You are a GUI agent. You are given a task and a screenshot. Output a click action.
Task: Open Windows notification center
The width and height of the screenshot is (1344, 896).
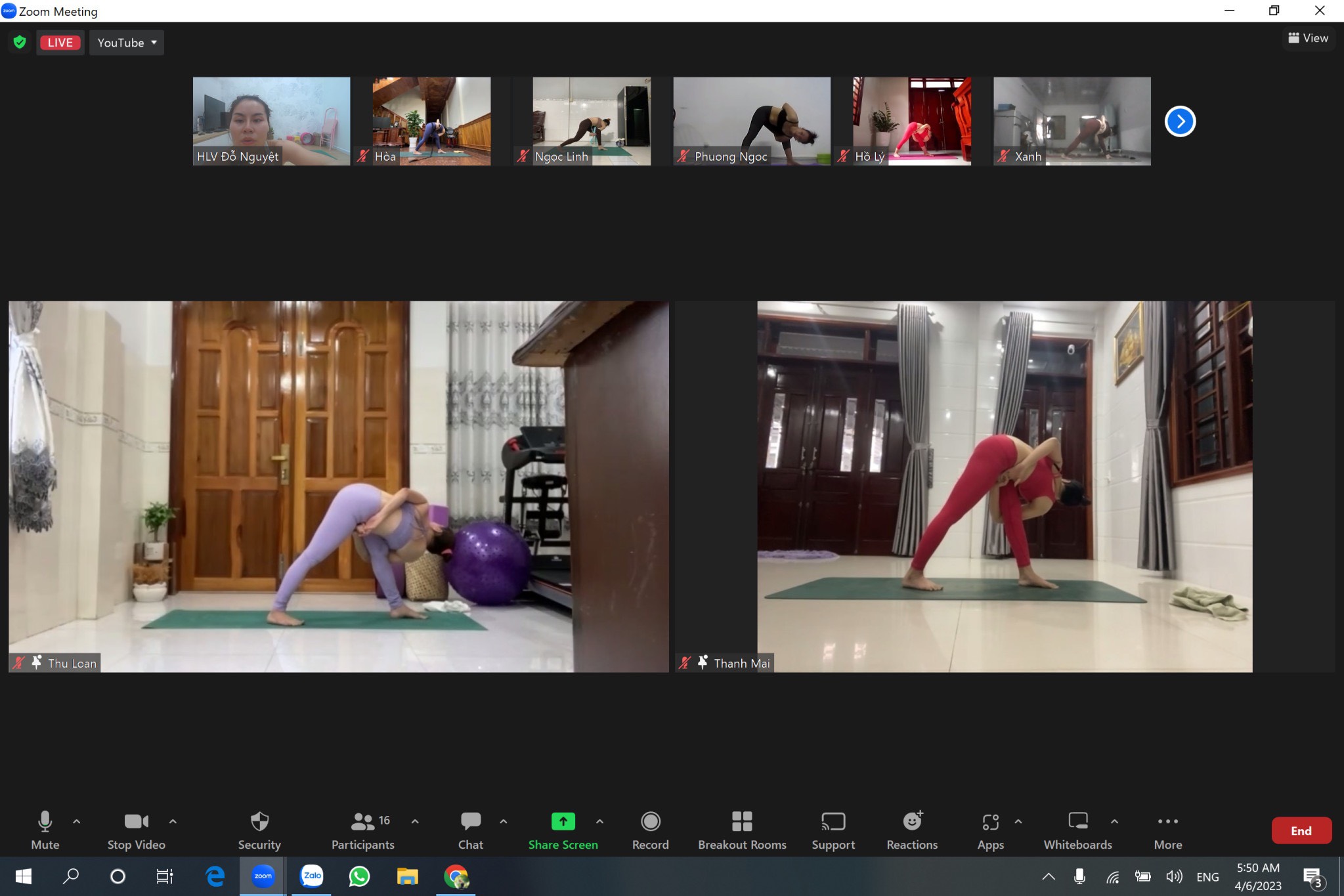coord(1313,877)
